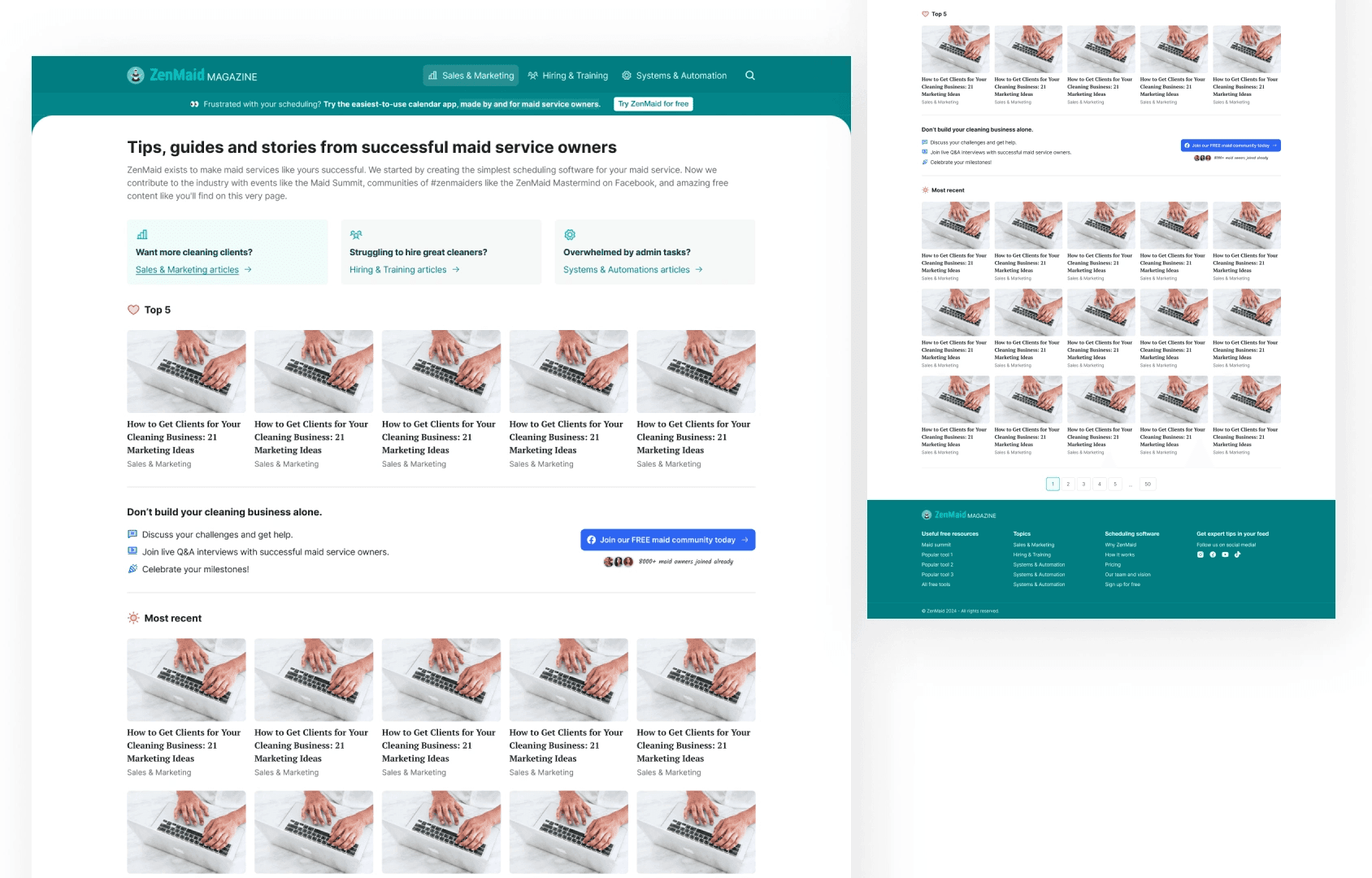This screenshot has height=878, width=1372.
Task: Click the Want more cleaning clients? card
Action: [228, 252]
